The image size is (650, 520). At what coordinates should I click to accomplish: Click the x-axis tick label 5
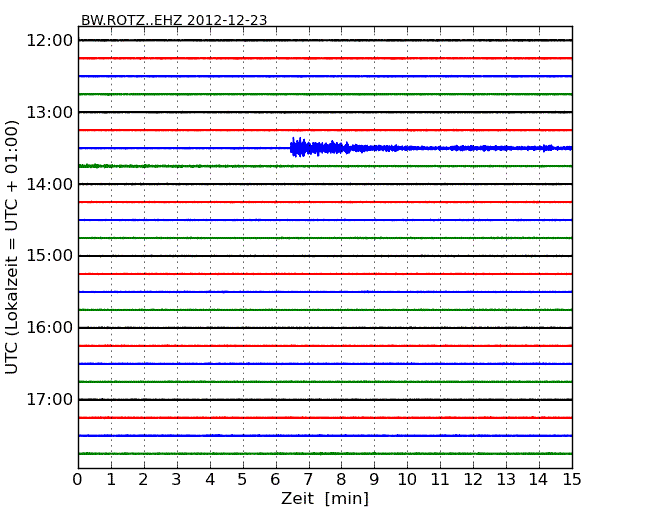[x=243, y=480]
